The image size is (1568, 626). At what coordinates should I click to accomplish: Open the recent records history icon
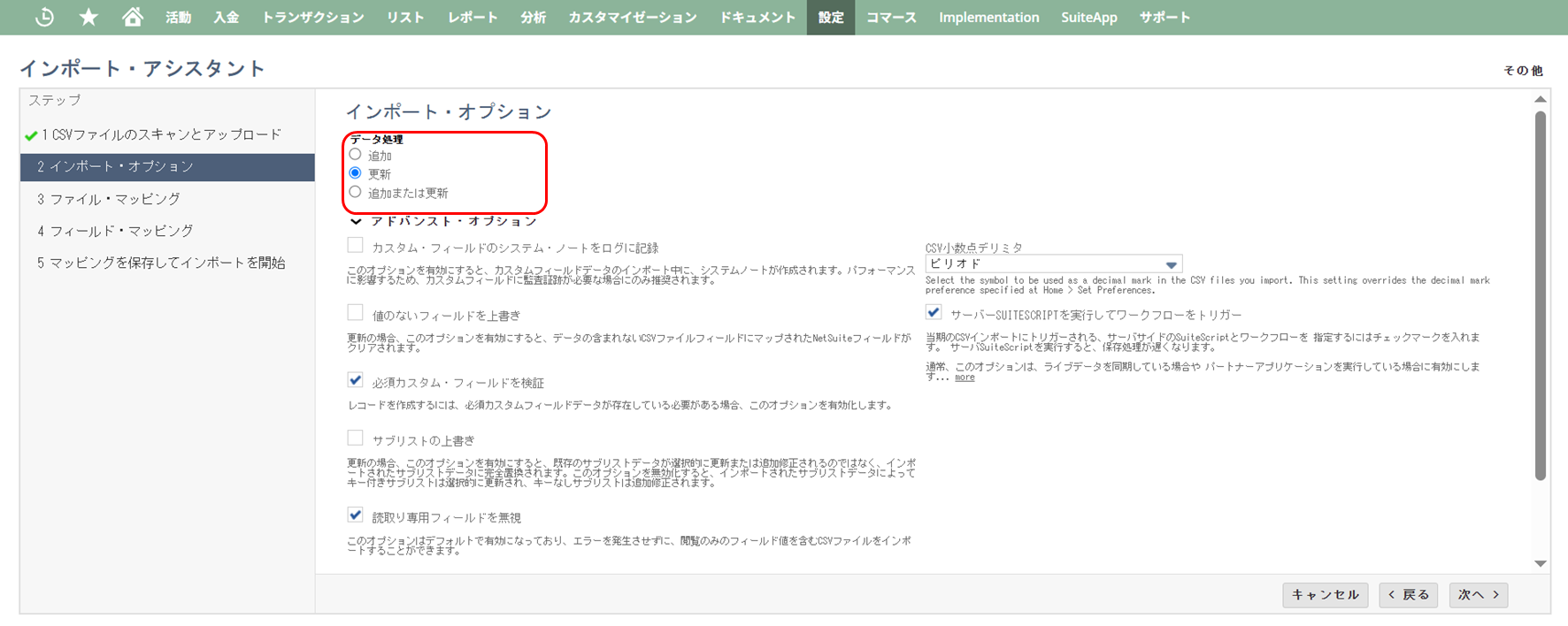[44, 17]
